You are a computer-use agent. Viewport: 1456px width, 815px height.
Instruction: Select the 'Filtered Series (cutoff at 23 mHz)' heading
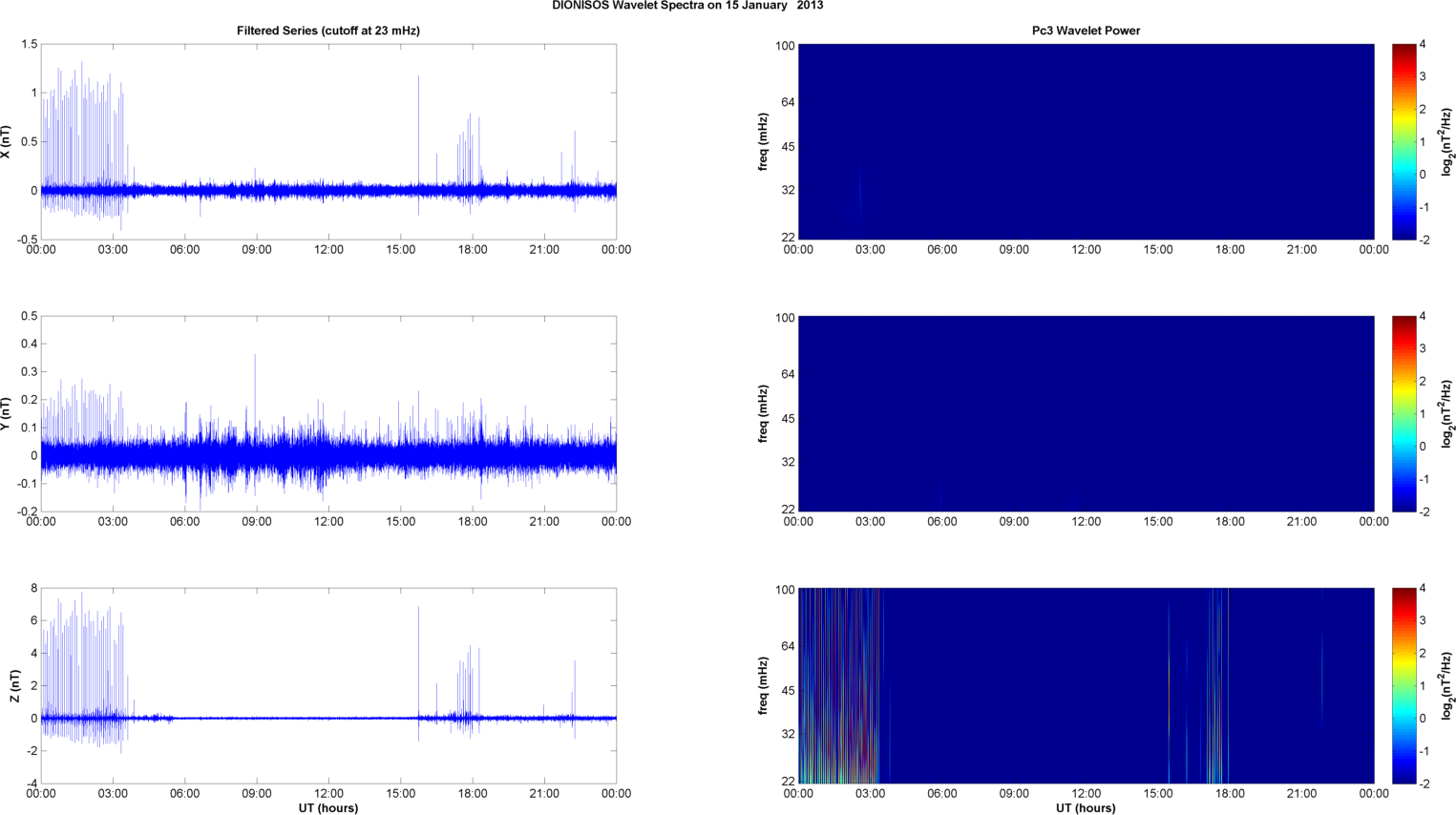pyautogui.click(x=328, y=31)
